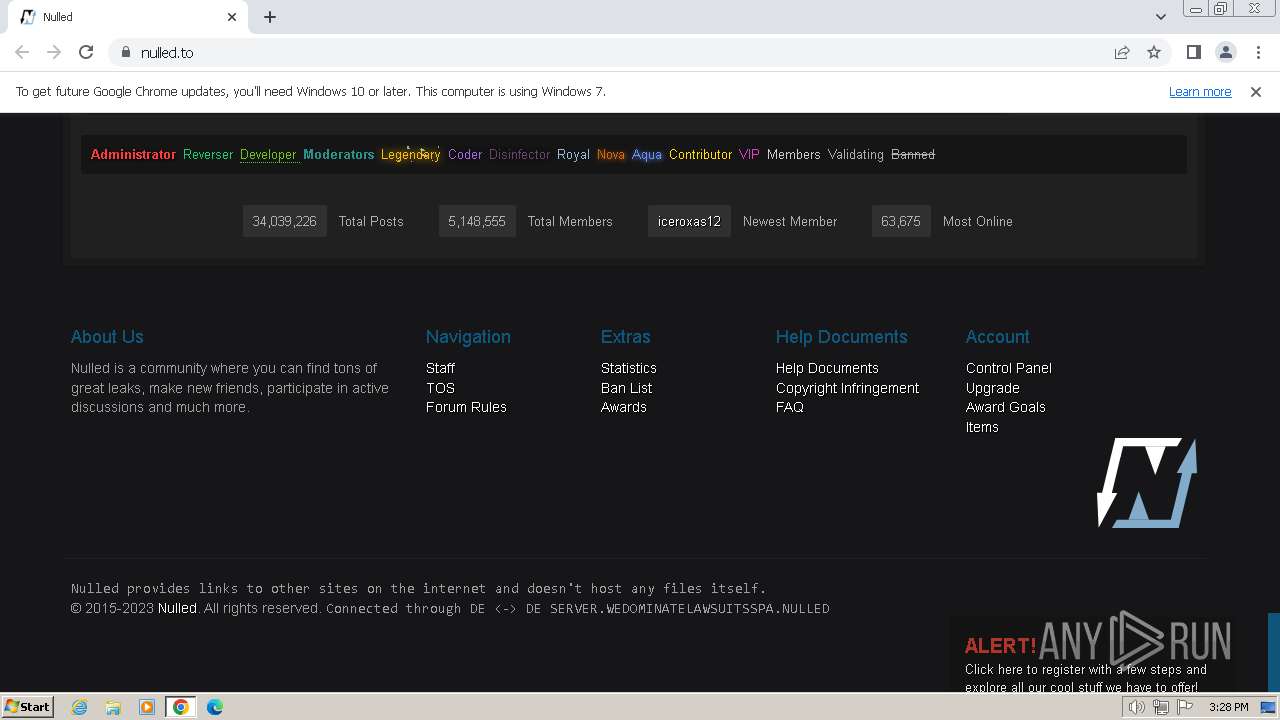Bookmark this page with star
This screenshot has height=720, width=1280.
click(x=1154, y=52)
